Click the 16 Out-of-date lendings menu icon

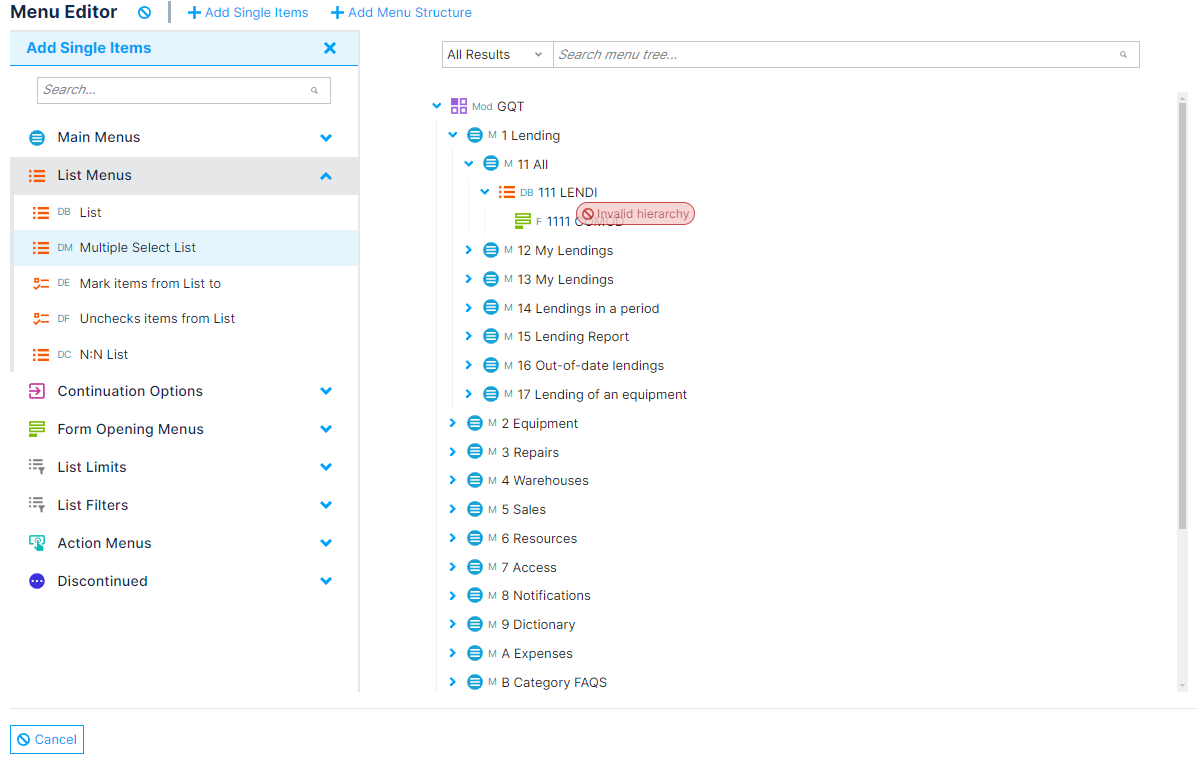491,366
